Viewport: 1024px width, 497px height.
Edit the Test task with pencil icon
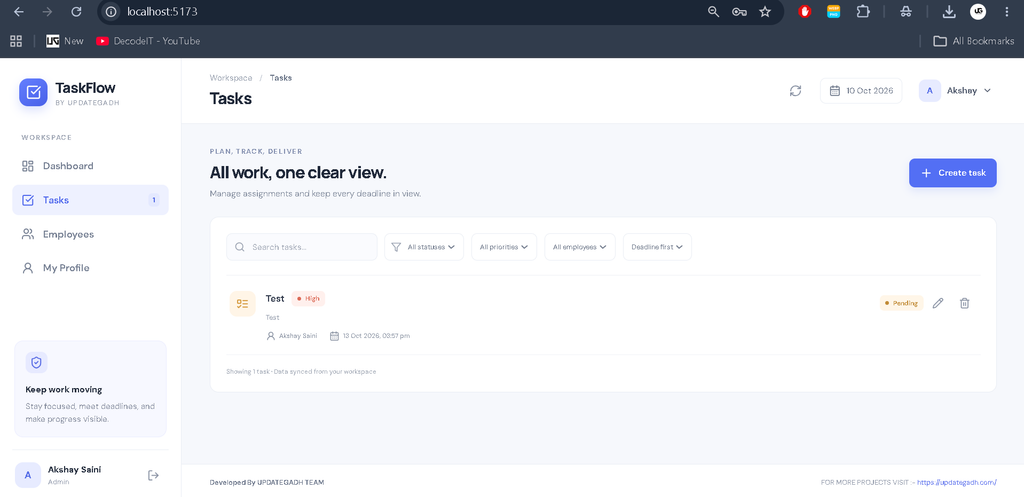pos(938,303)
